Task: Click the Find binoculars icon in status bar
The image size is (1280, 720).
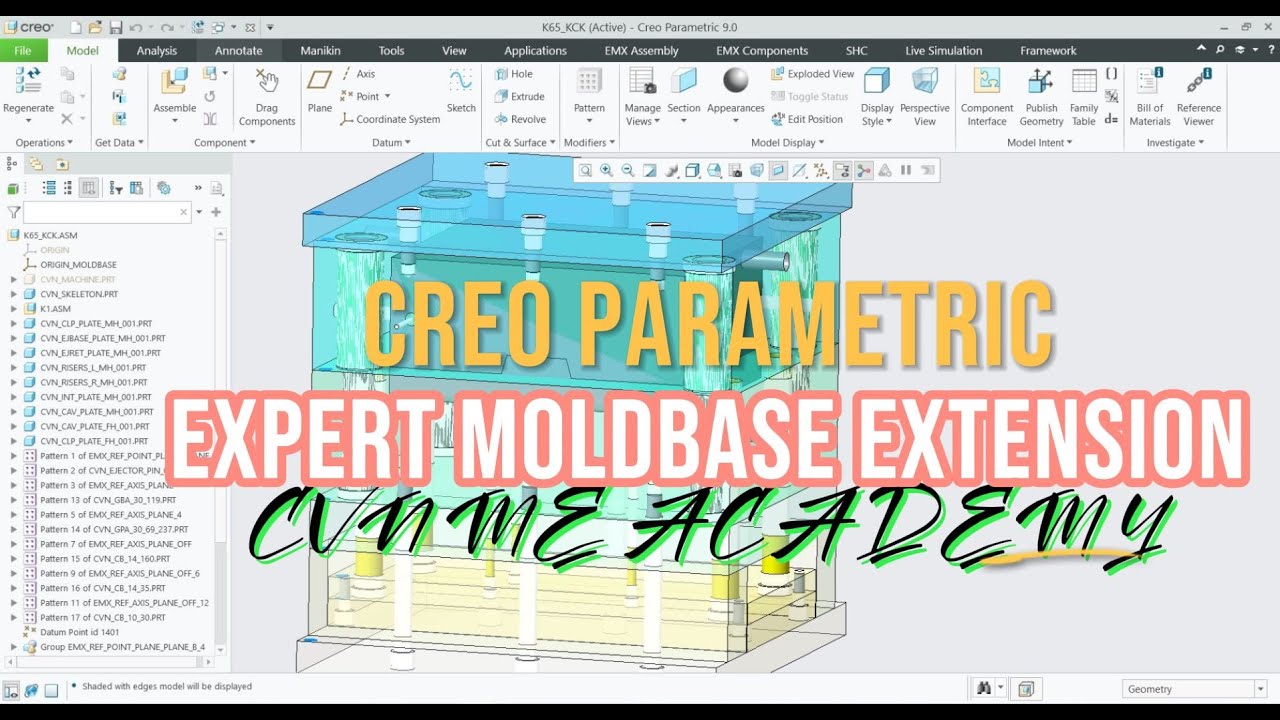Action: coord(983,688)
